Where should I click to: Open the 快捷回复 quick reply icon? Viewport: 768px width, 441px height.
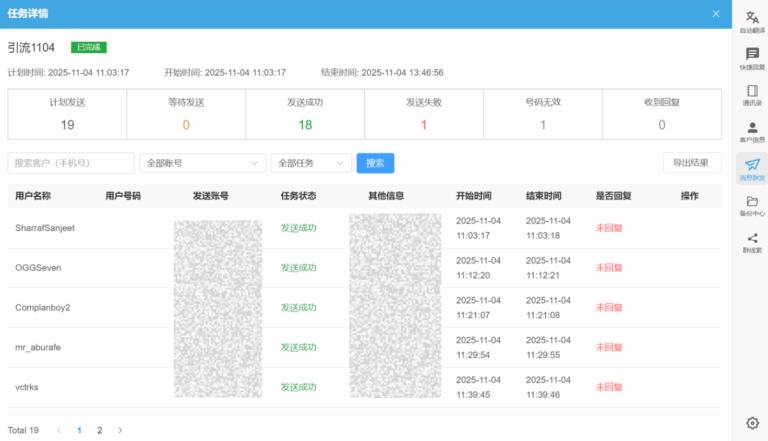tap(752, 59)
